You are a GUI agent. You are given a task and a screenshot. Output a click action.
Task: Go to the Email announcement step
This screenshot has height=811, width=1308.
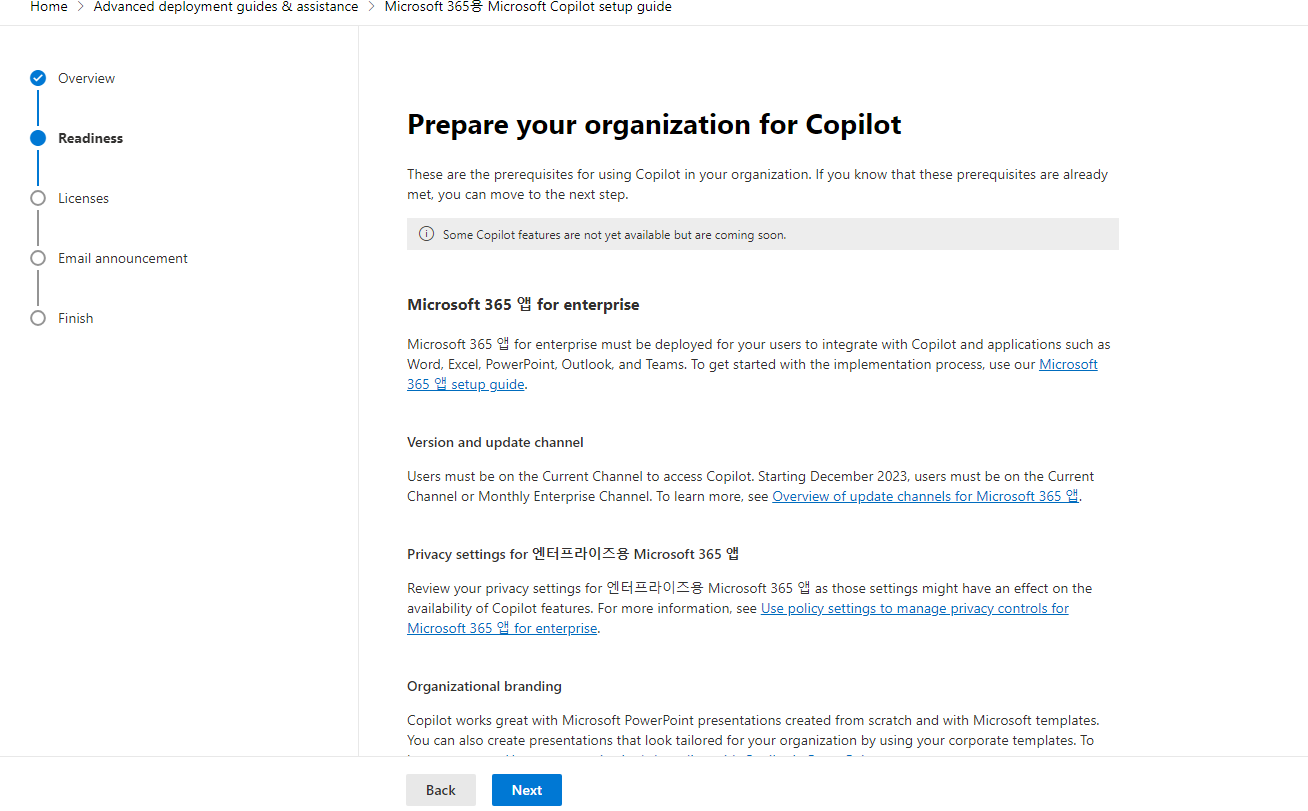point(123,258)
